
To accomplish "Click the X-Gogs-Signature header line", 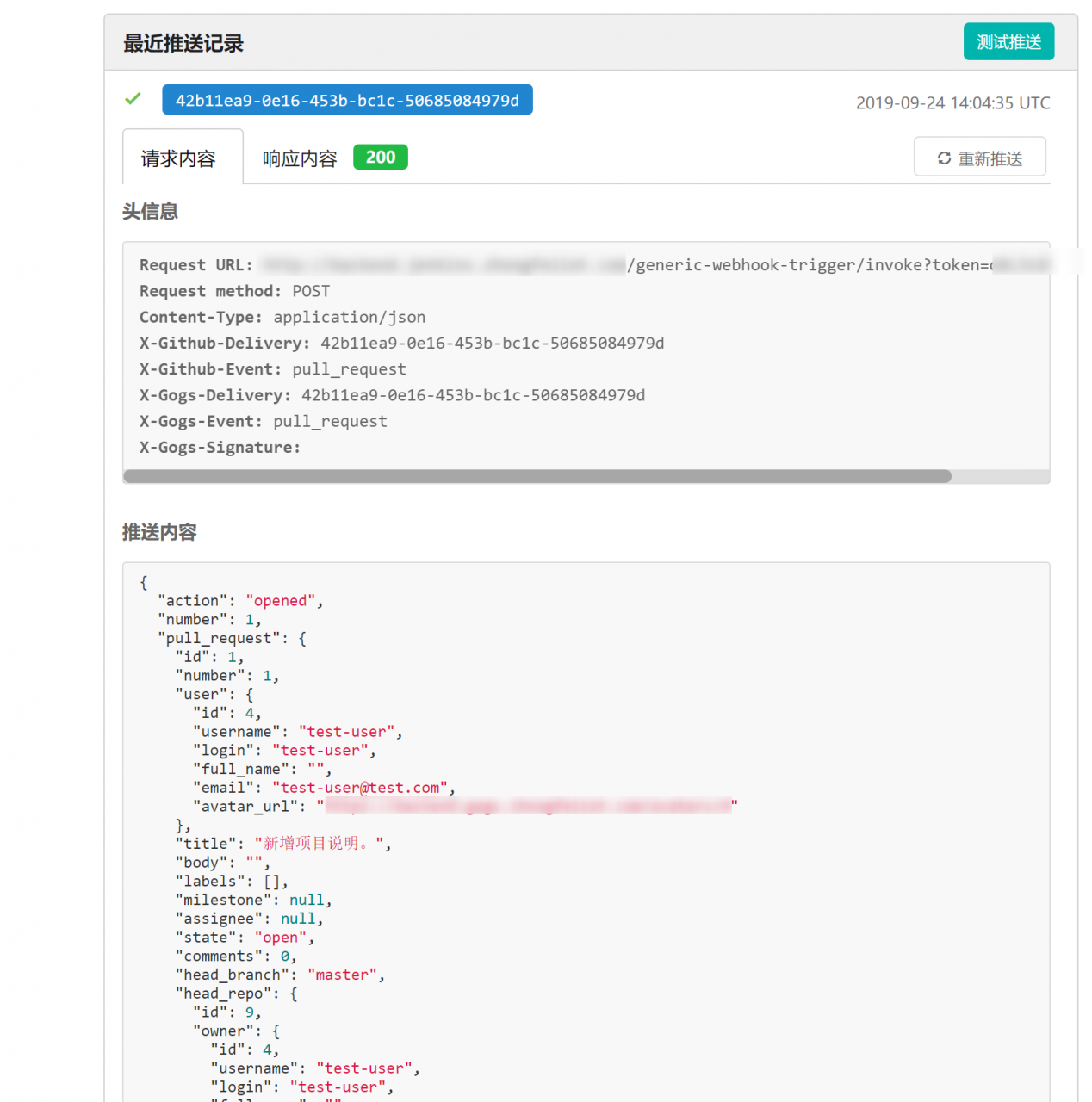I will [220, 447].
